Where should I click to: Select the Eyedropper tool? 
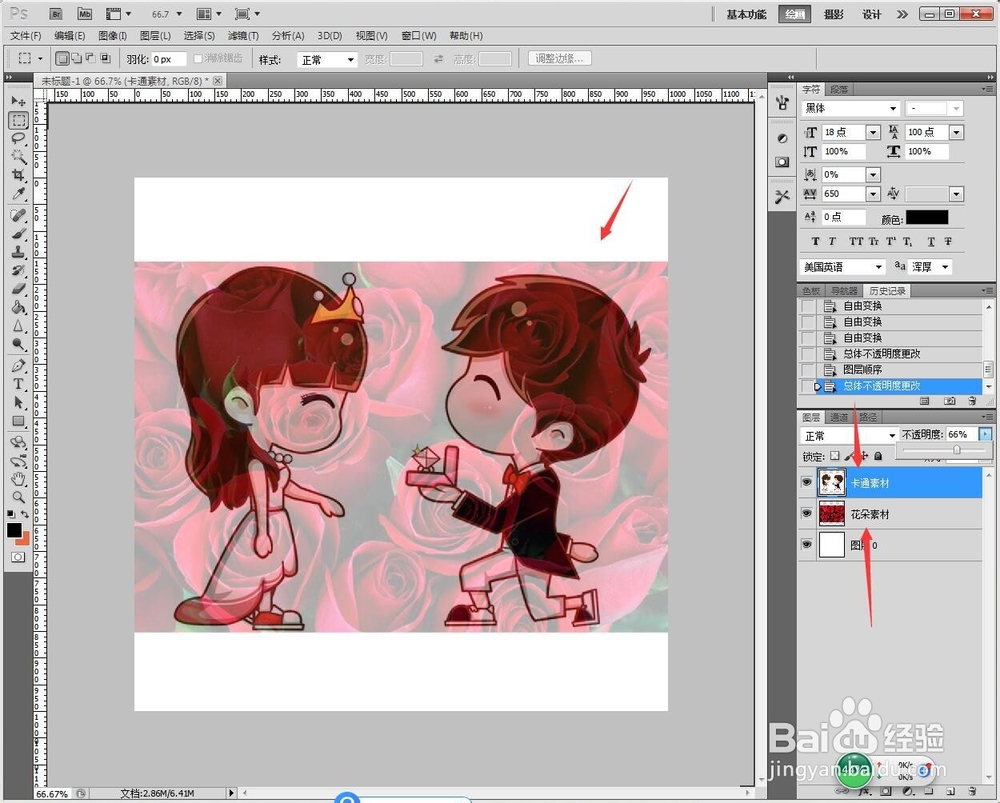18,193
